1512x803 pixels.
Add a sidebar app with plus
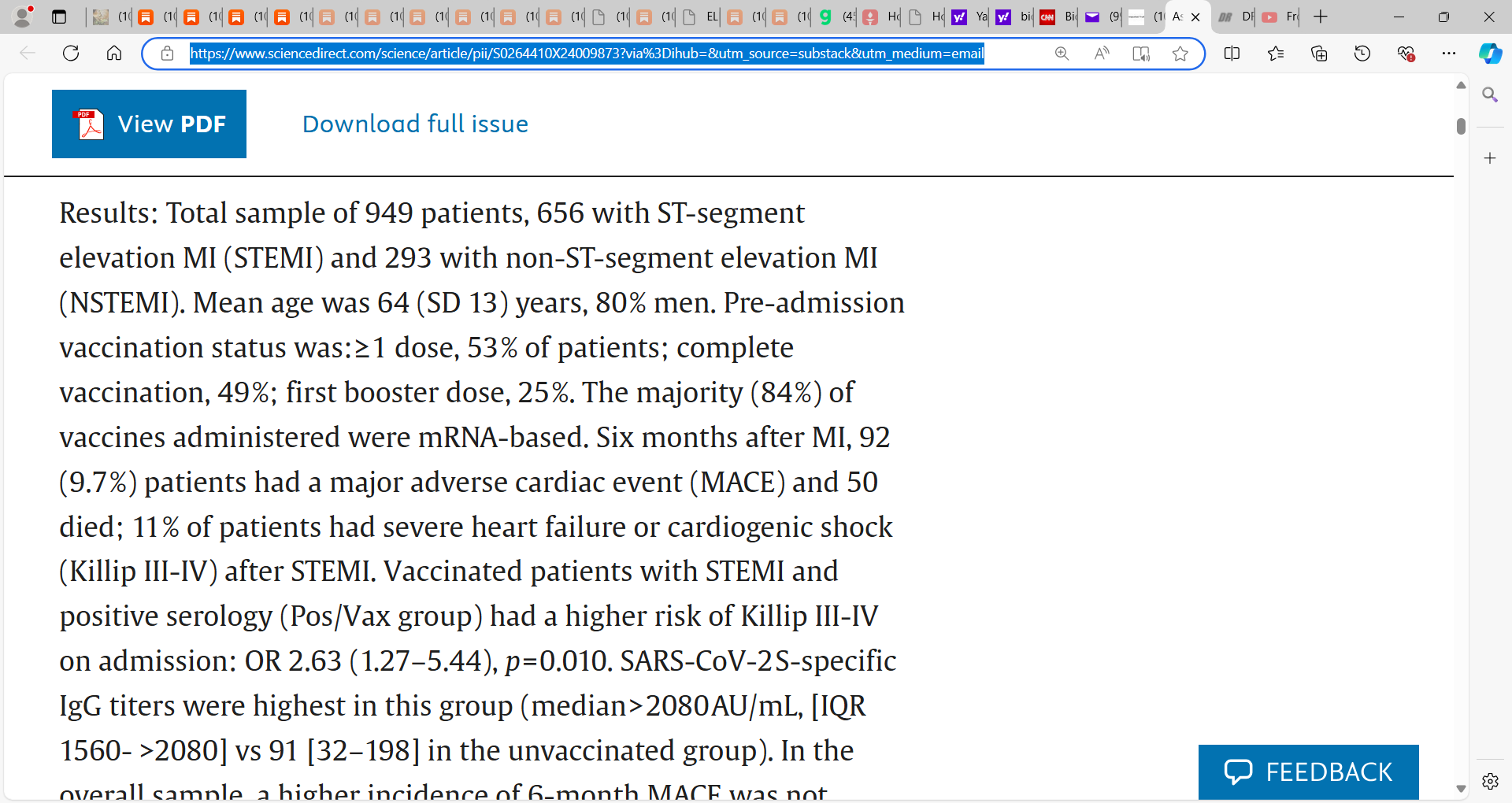pos(1490,158)
